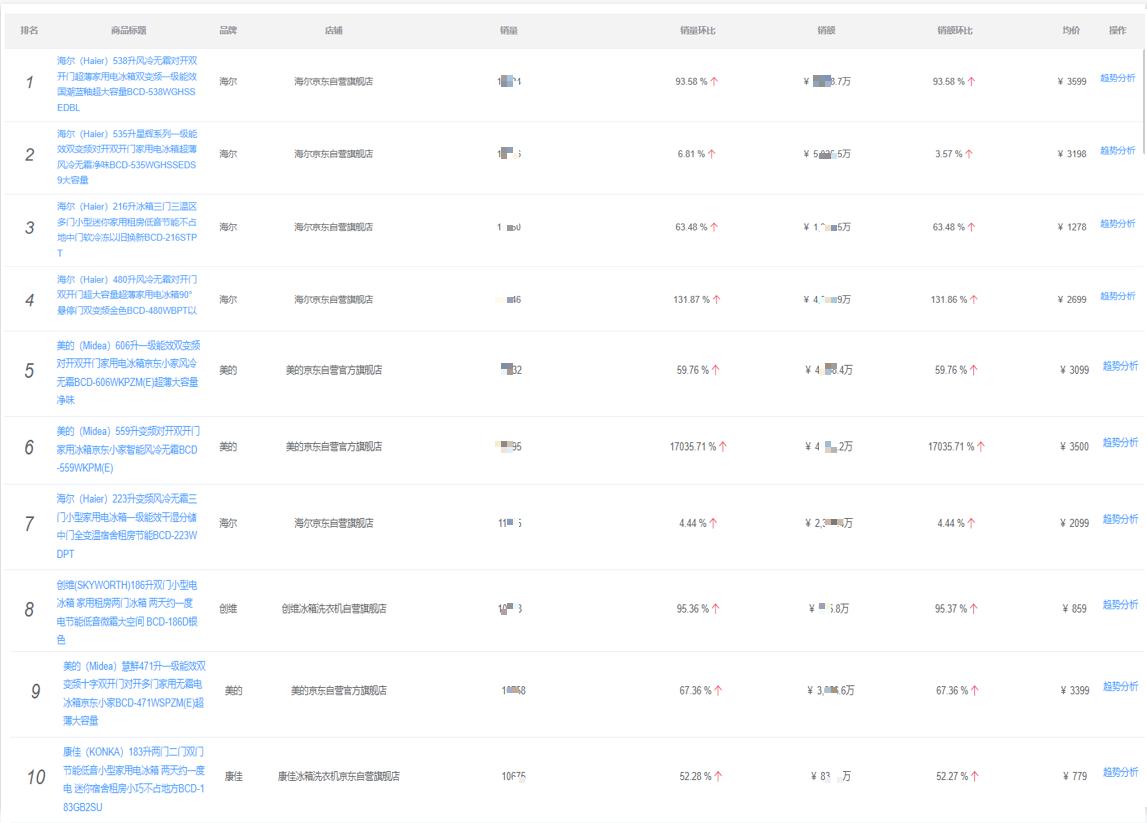The image size is (1147, 823).
Task: Click 趋势分析 for the ¥859 row
Action: (1120, 604)
